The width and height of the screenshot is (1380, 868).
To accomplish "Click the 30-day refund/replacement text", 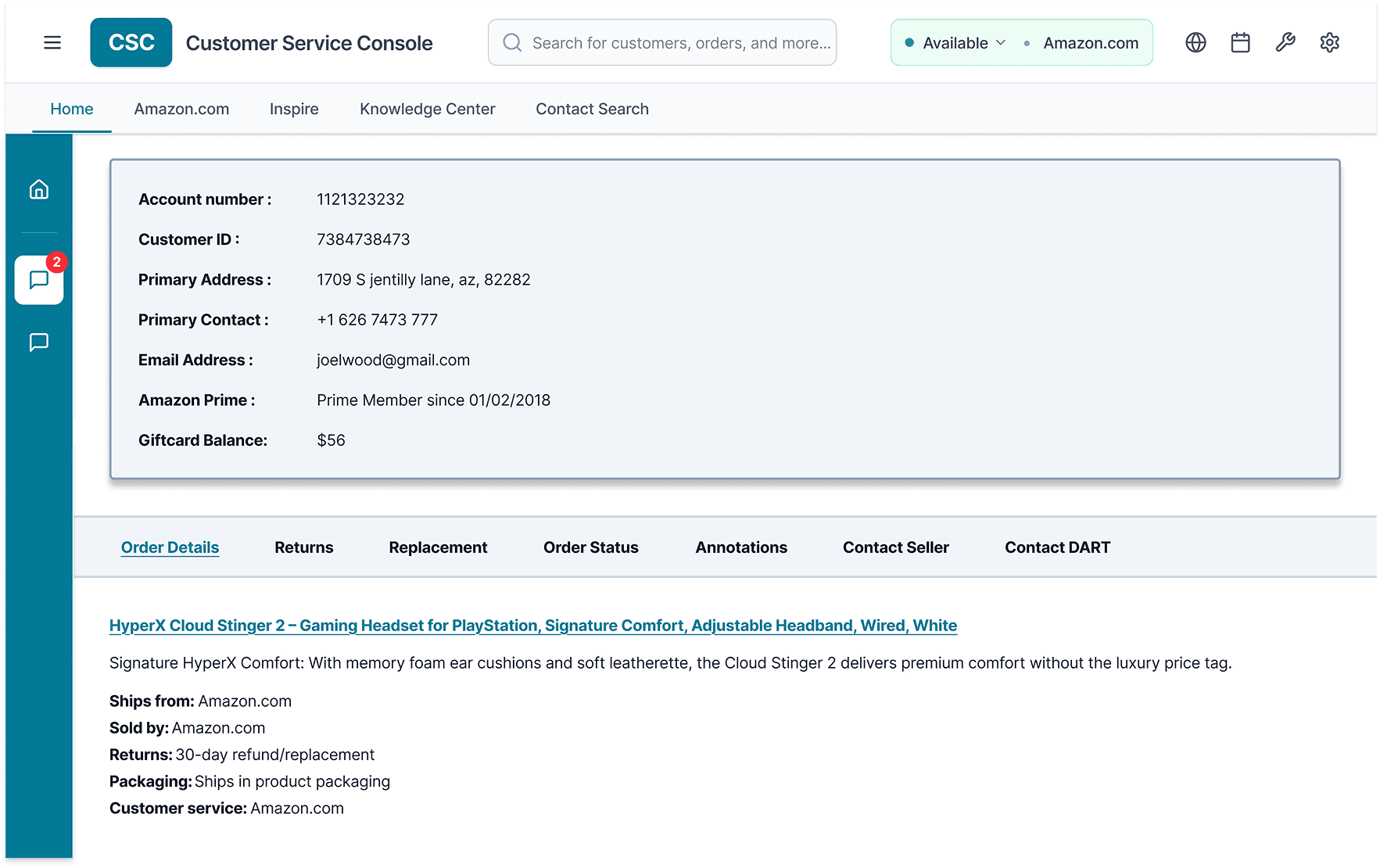I will (x=274, y=755).
